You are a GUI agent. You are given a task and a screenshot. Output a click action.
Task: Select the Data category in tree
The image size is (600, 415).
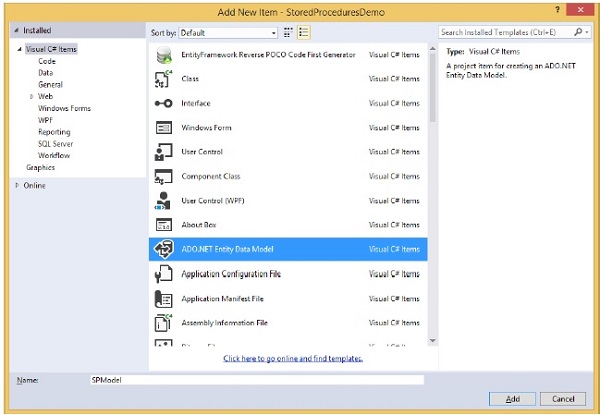(46, 72)
